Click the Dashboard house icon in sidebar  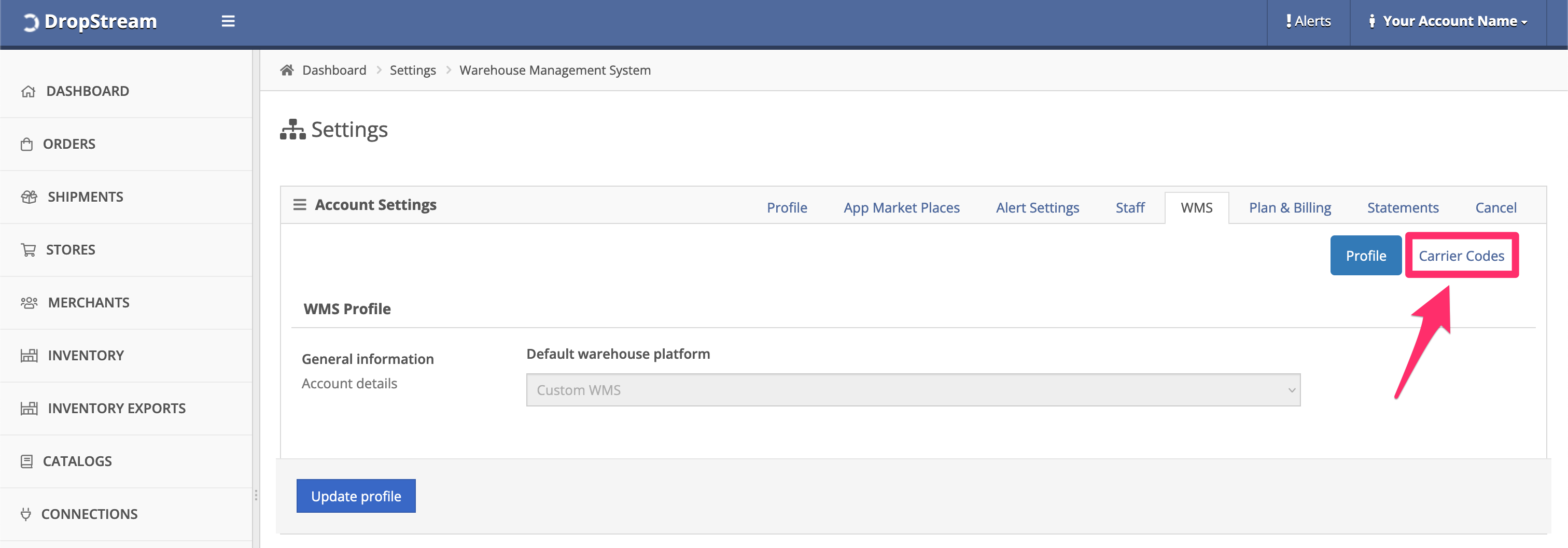tap(29, 91)
